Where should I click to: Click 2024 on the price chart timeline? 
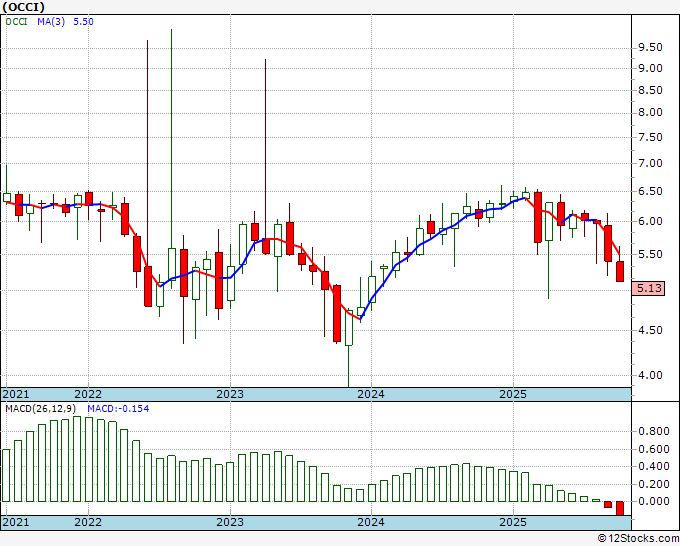pos(371,394)
